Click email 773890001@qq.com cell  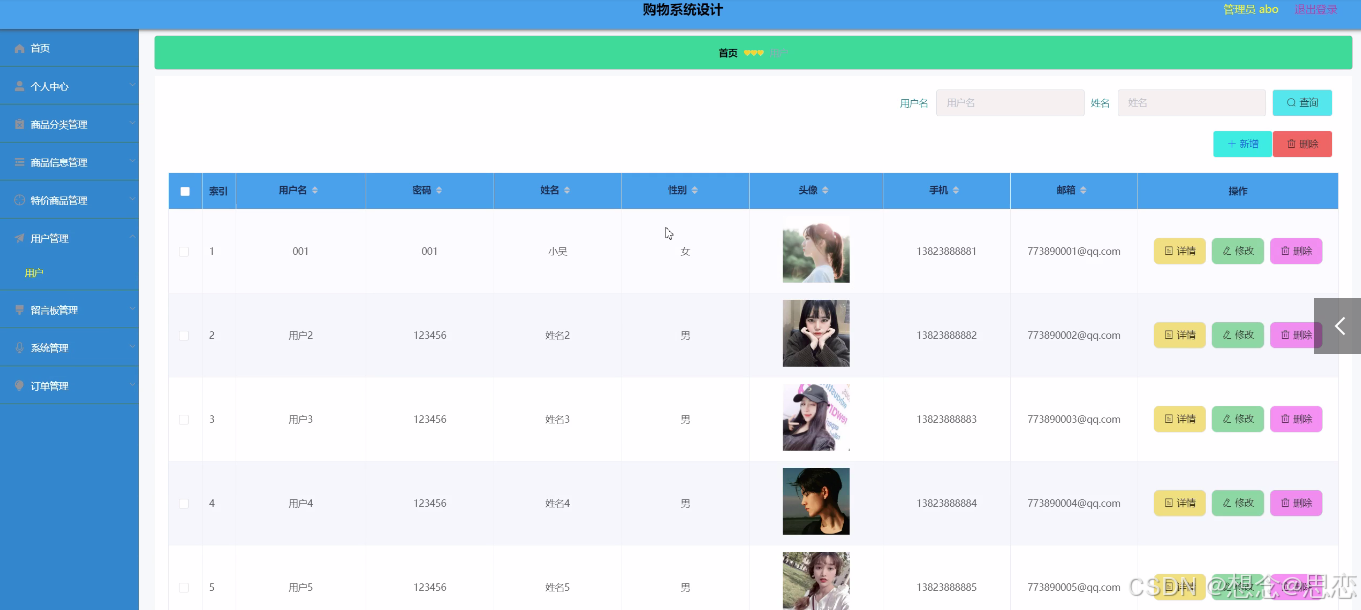tap(1074, 252)
